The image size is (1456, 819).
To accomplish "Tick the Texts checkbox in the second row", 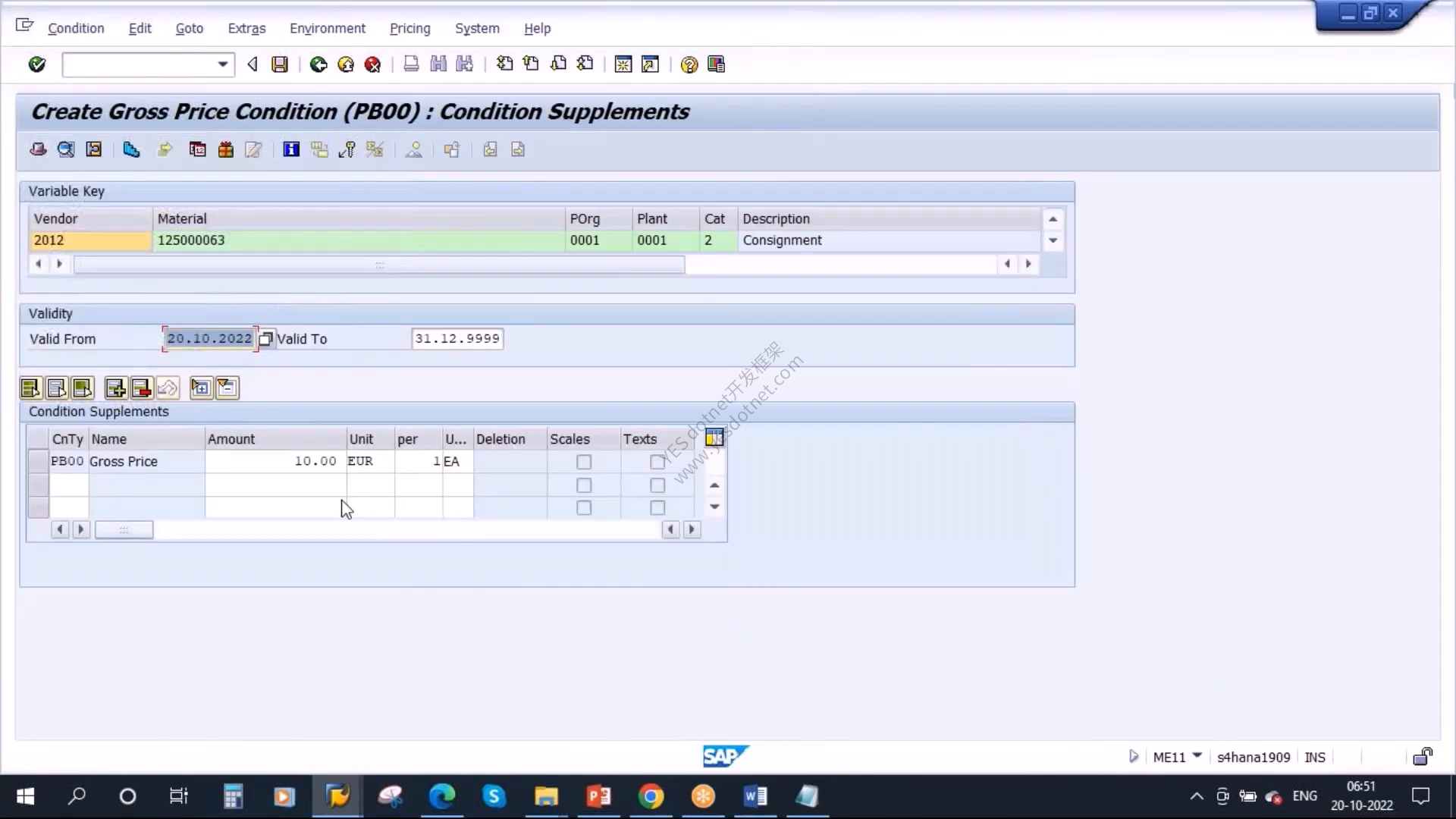I will (657, 485).
